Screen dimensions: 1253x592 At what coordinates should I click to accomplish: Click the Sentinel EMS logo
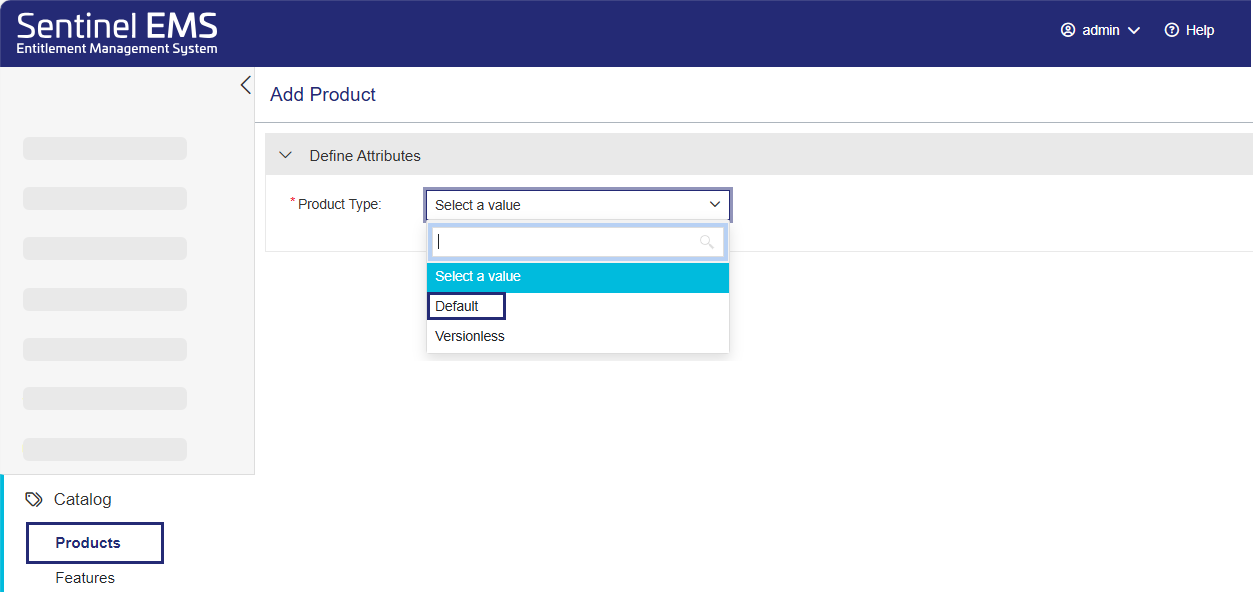[x=117, y=32]
